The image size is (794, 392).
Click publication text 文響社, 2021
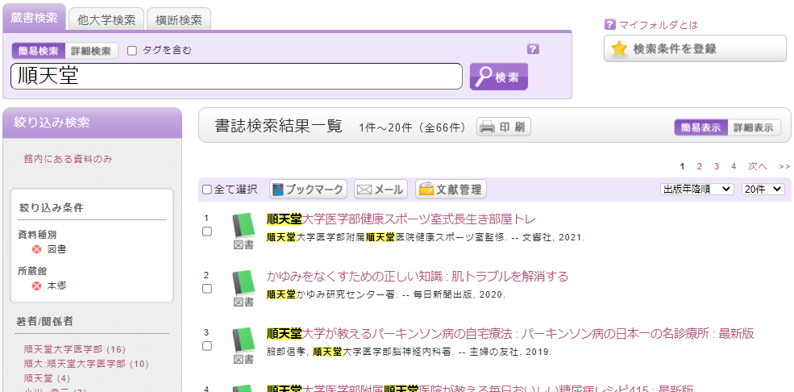coord(553,237)
